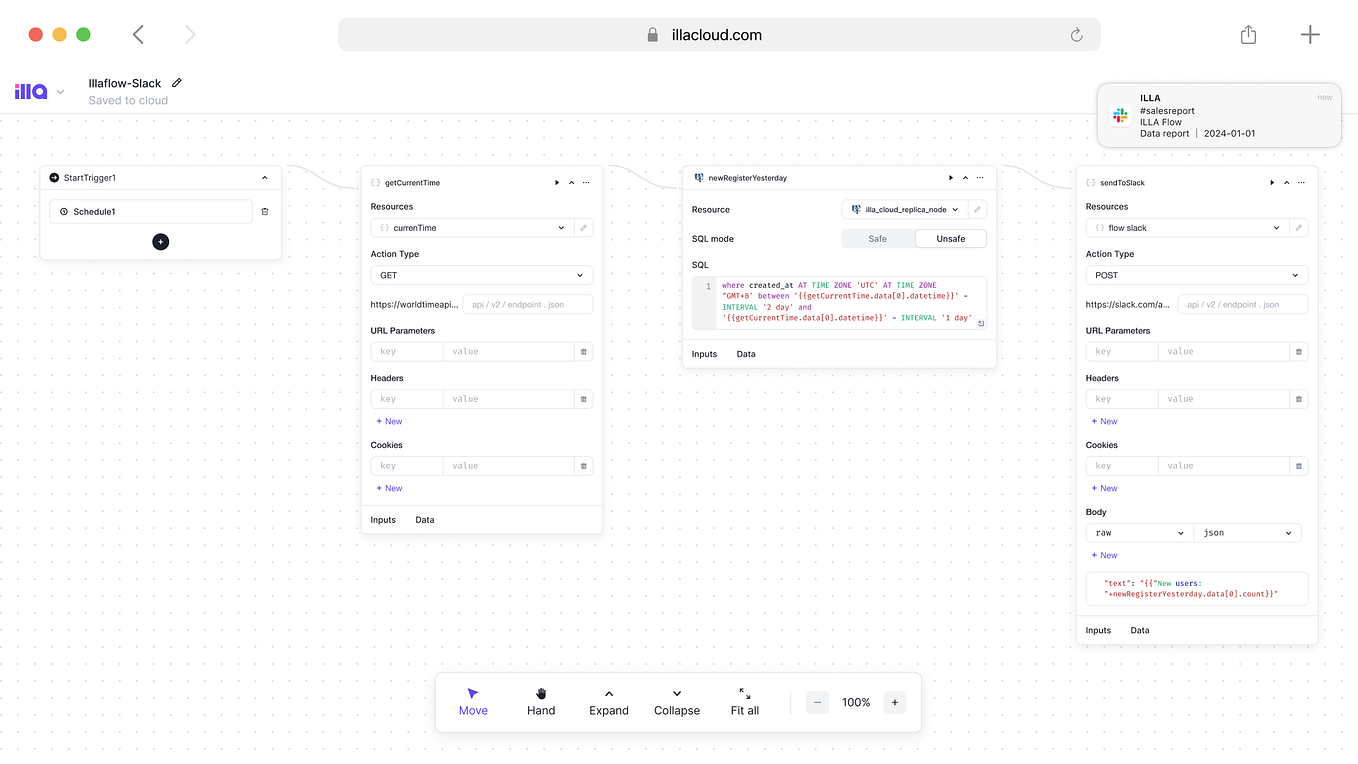Switch SQL mode to Unsafe

click(950, 238)
